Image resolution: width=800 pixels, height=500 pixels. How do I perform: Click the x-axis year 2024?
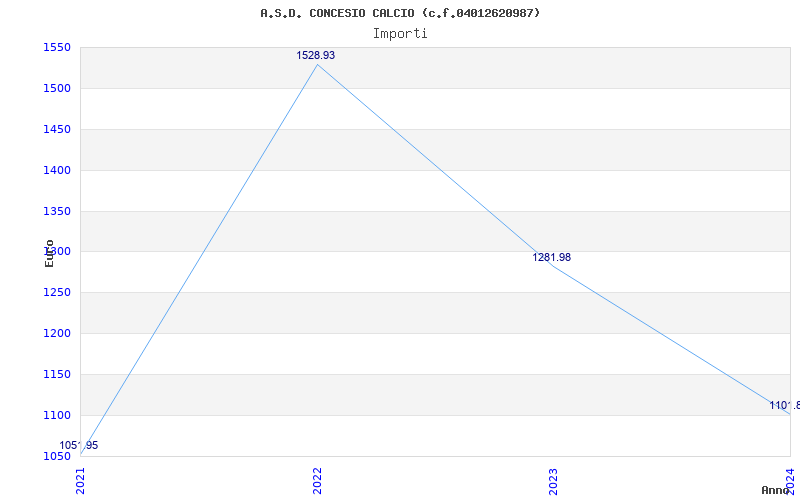[790, 481]
